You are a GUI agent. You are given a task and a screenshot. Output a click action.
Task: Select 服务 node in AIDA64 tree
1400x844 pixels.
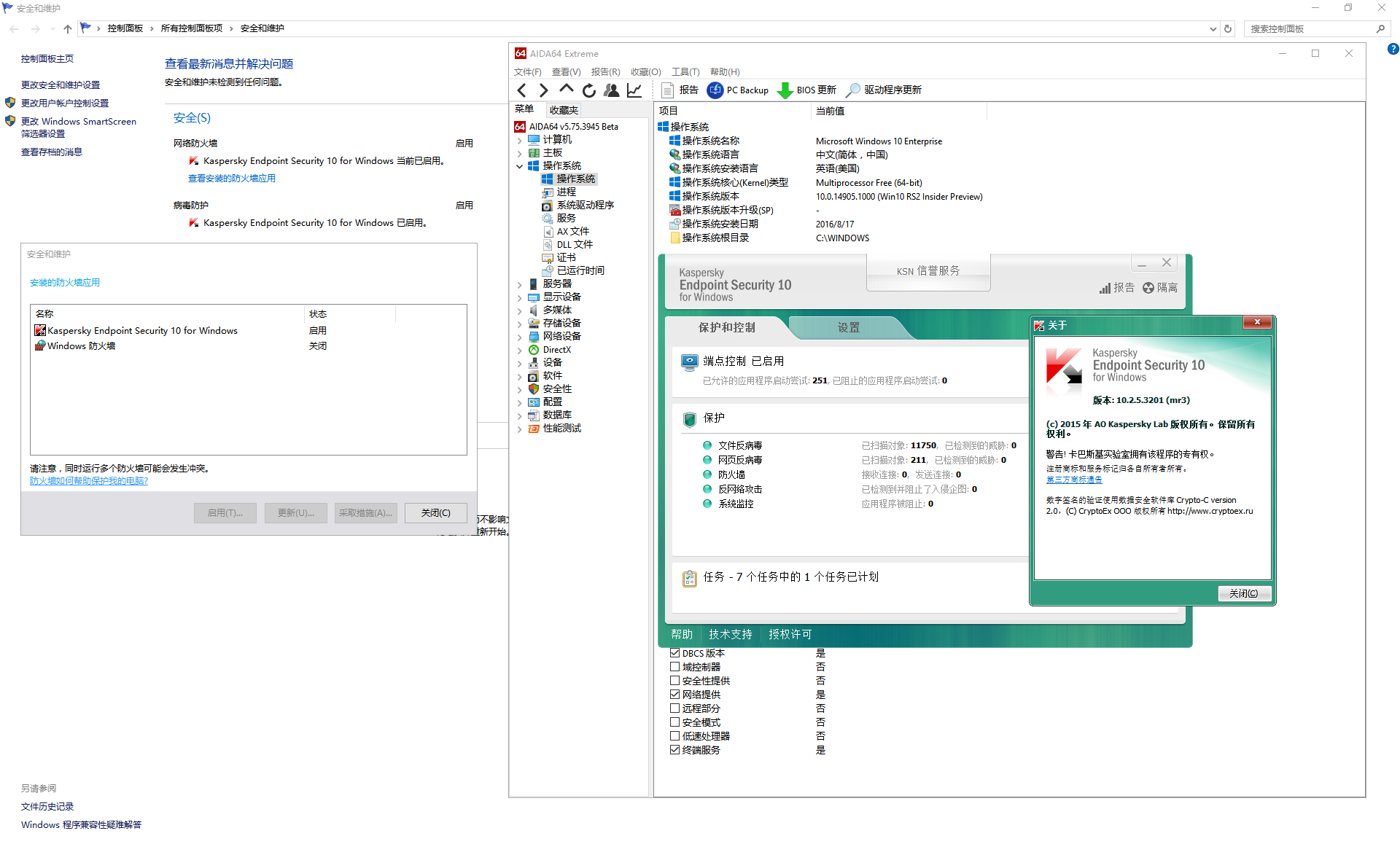pyautogui.click(x=566, y=218)
